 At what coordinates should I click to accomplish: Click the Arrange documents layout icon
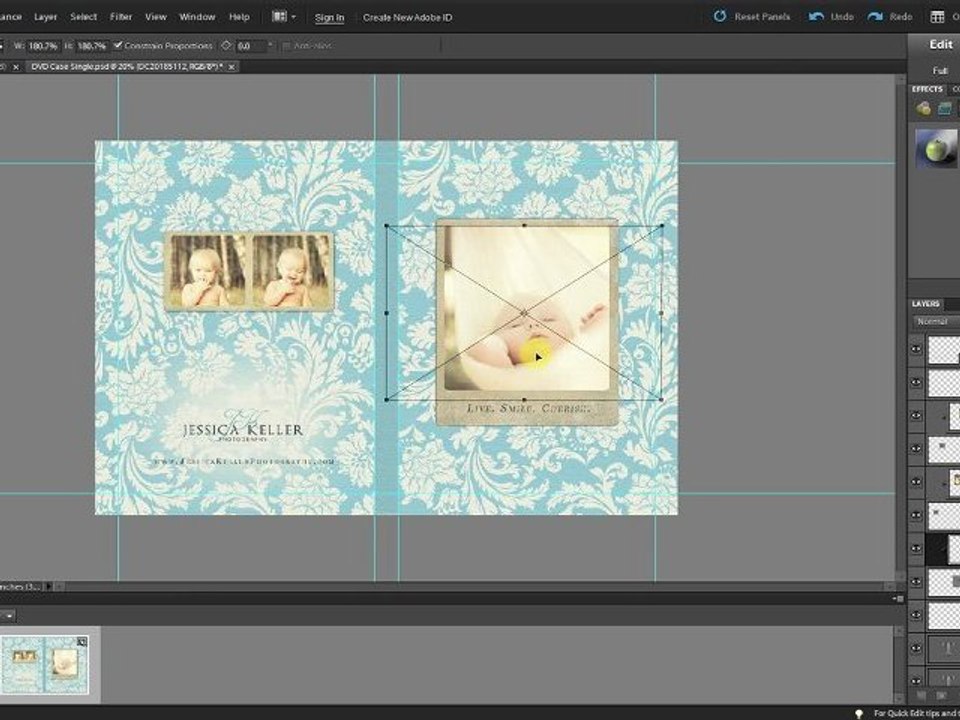click(x=279, y=17)
